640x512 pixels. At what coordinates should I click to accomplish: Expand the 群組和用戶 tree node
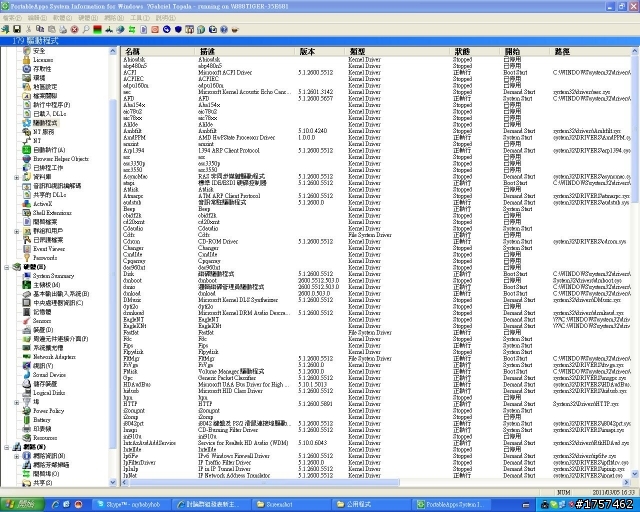[x=17, y=231]
